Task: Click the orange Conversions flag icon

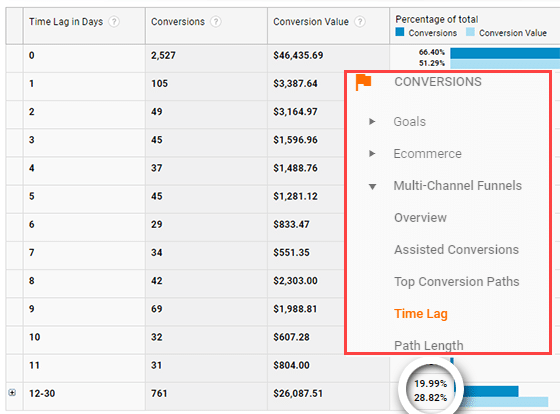Action: (363, 82)
